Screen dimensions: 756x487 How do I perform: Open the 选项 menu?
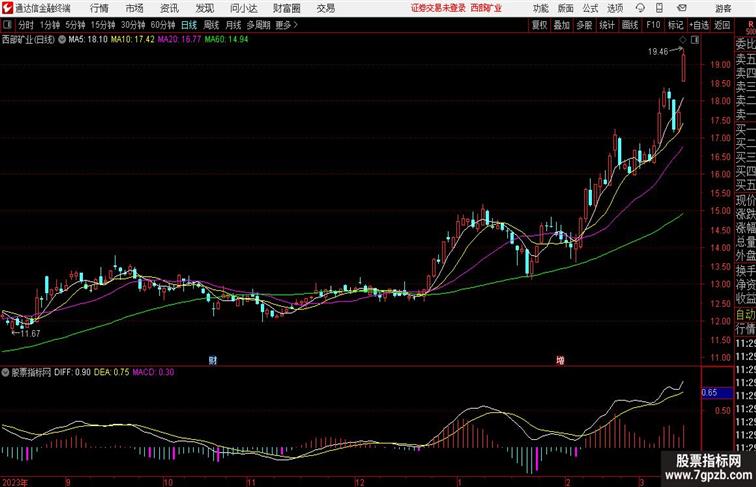click(615, 8)
